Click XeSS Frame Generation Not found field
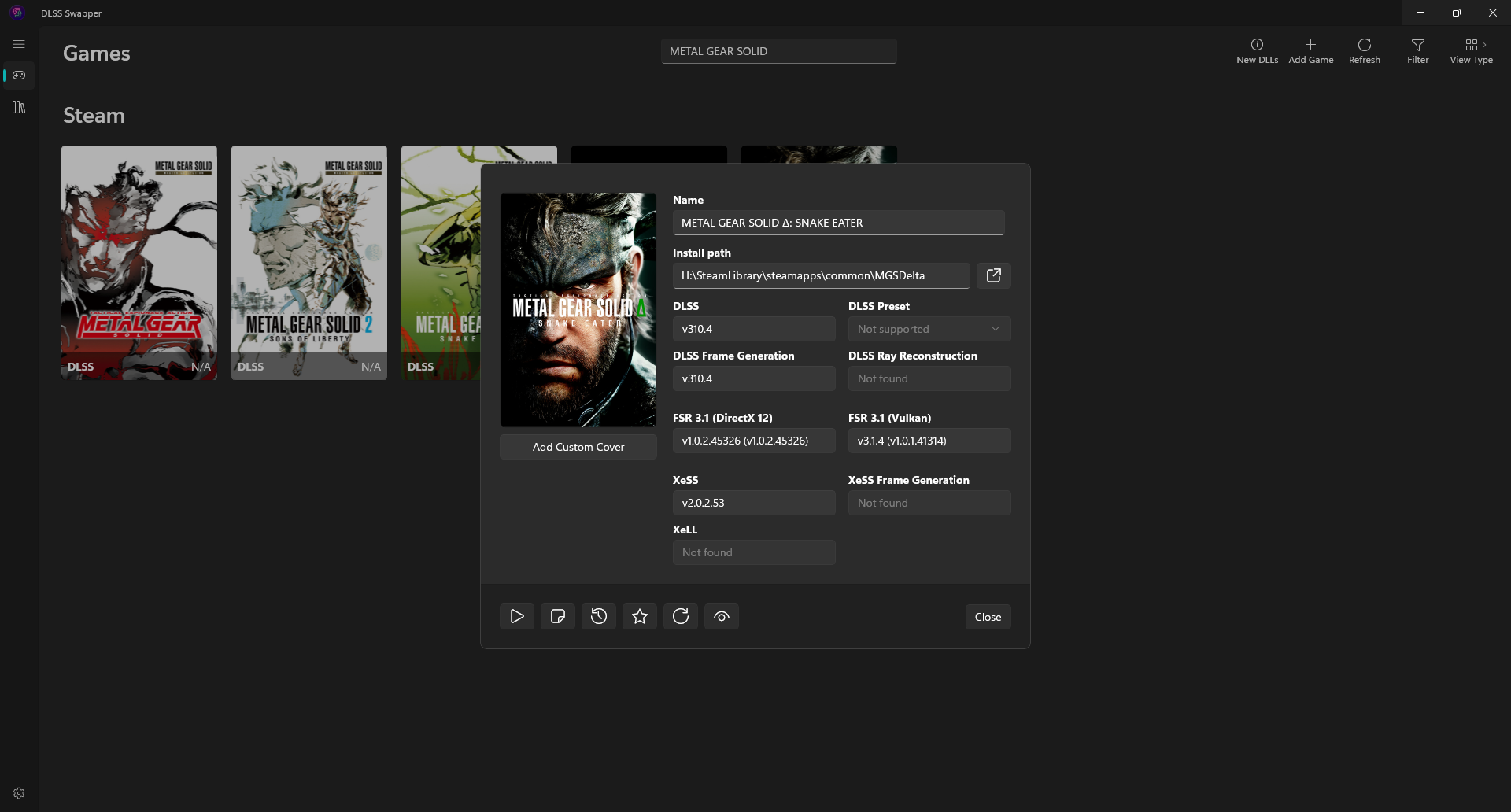1511x812 pixels. [x=929, y=503]
